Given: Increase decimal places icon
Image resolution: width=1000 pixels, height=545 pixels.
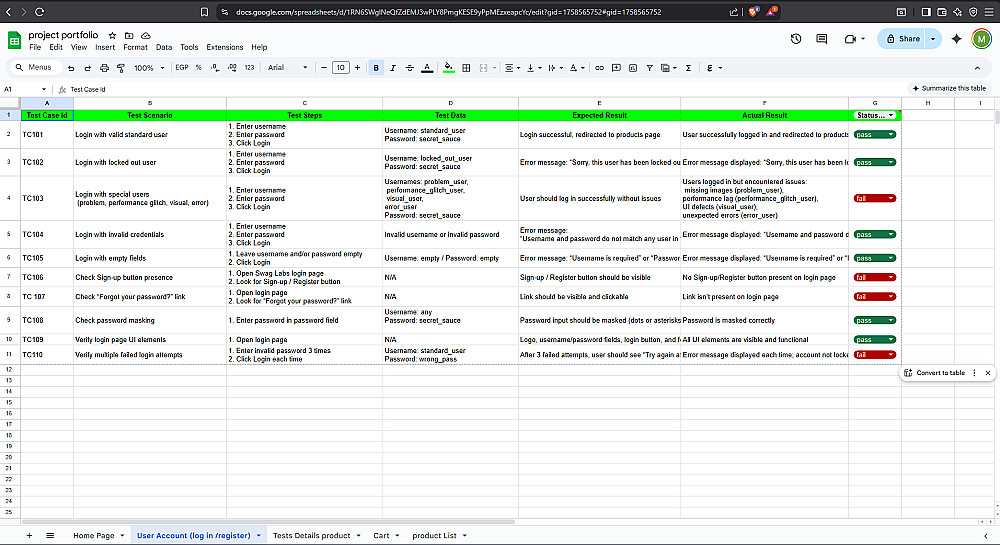Looking at the screenshot, I should click(x=232, y=68).
